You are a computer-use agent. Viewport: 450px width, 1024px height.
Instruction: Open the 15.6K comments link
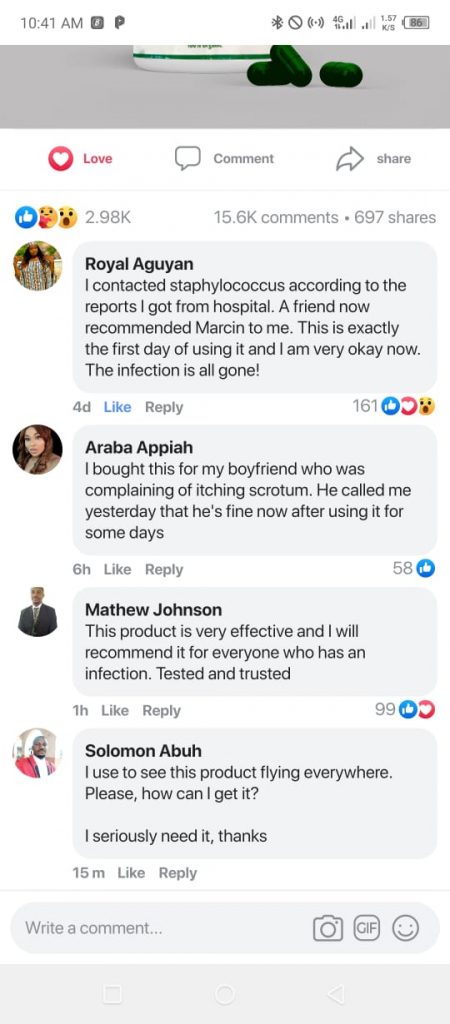tap(276, 217)
